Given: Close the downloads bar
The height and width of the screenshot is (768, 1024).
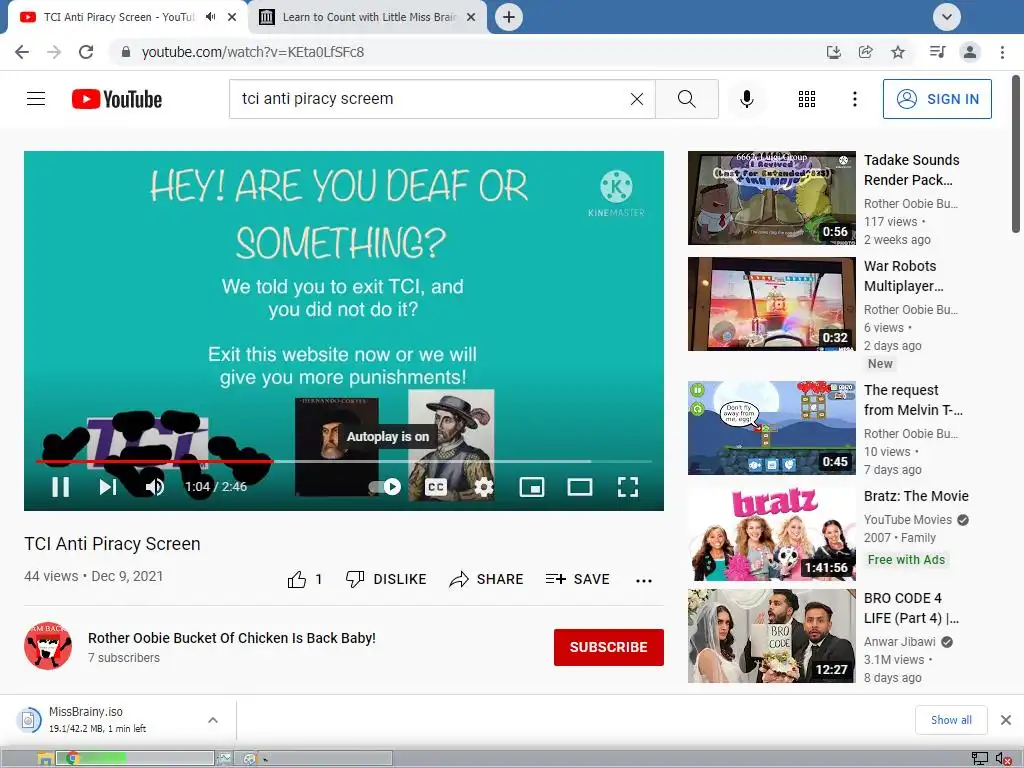Looking at the screenshot, I should (x=1006, y=720).
